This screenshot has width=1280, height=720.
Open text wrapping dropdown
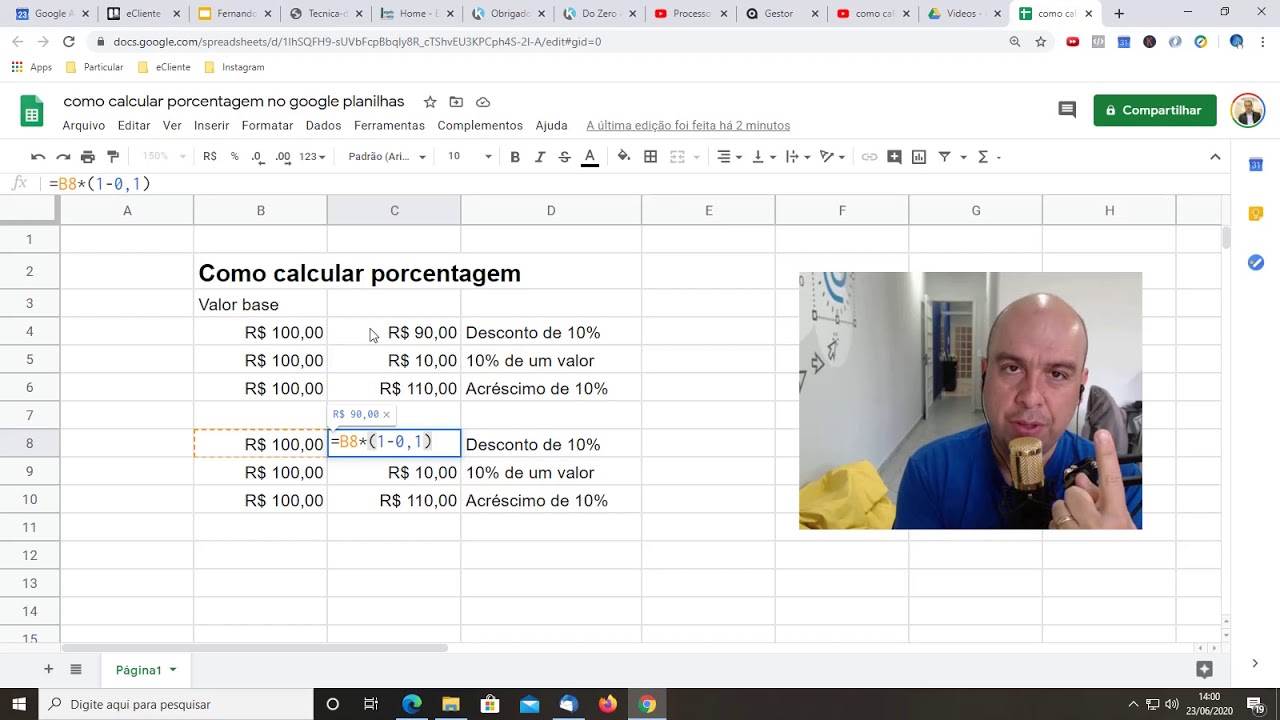point(797,157)
